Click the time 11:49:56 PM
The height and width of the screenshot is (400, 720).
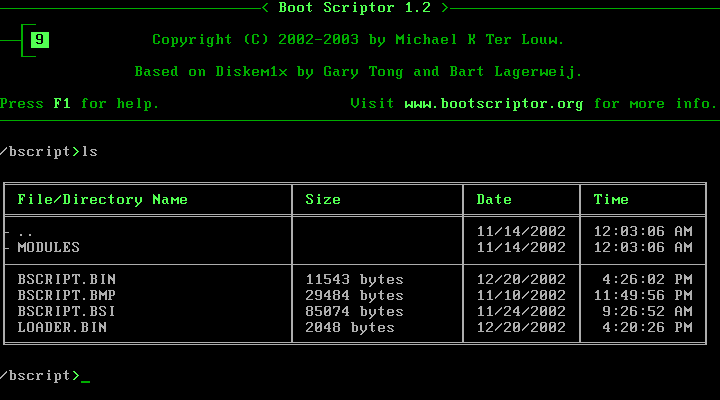[x=643, y=296]
